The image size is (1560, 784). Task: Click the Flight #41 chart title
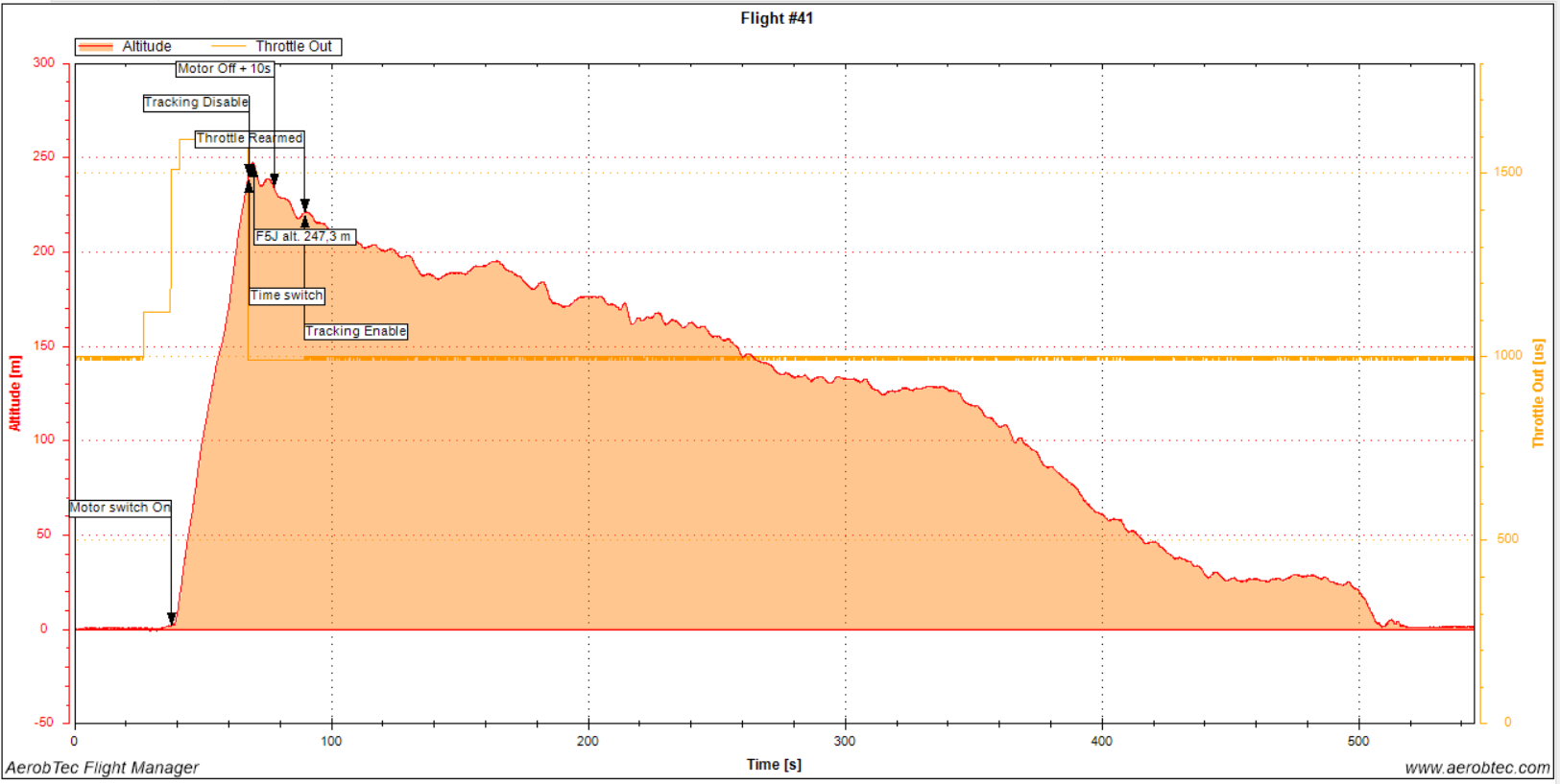coord(777,18)
